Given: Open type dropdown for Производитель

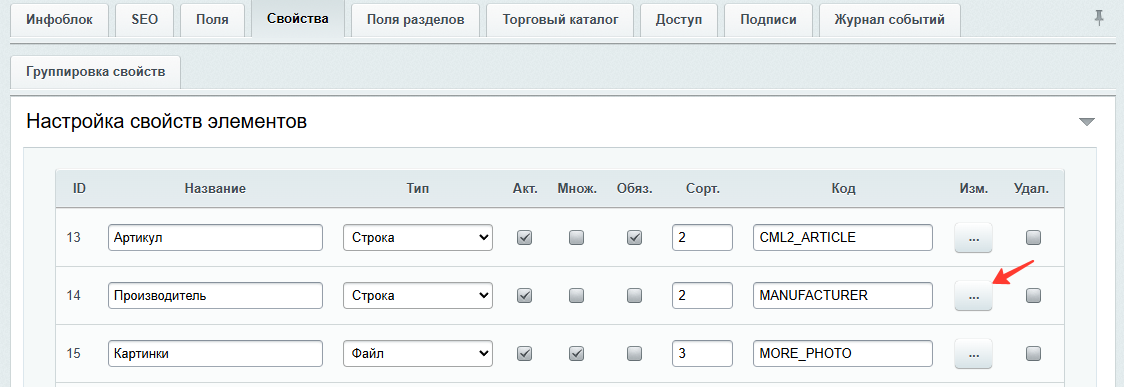Looking at the screenshot, I should (418, 295).
